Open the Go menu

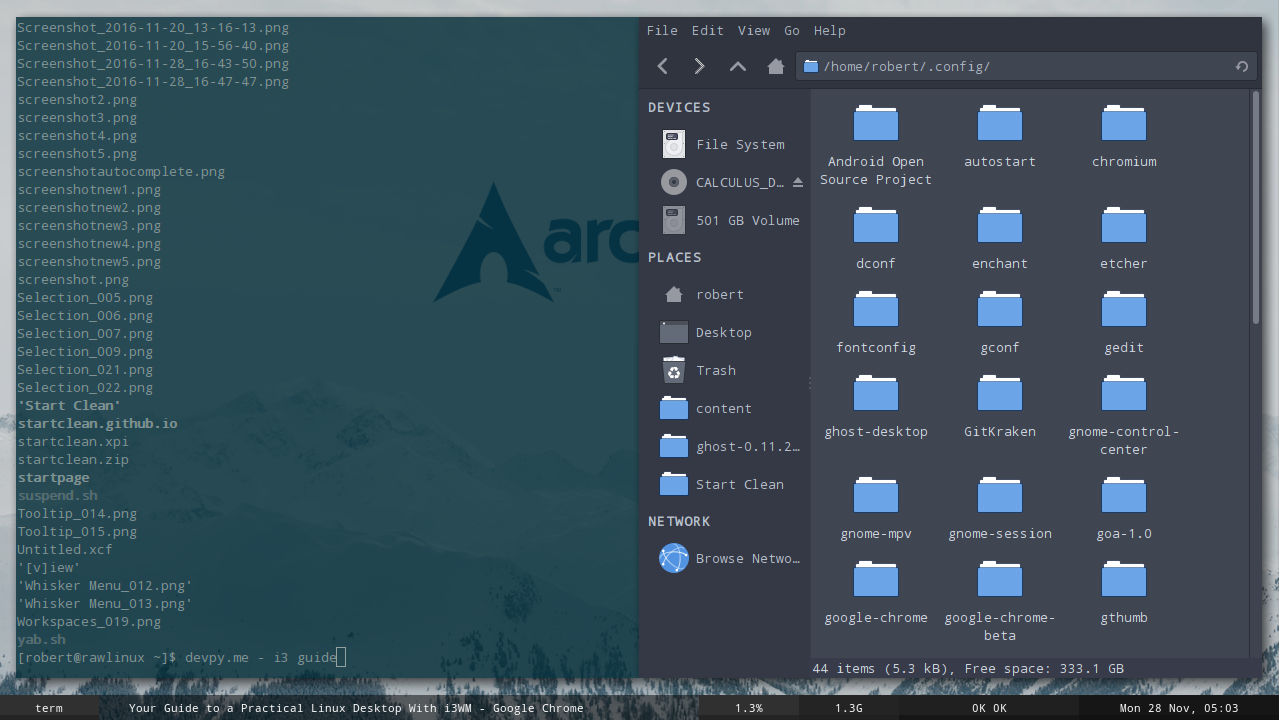tap(792, 30)
